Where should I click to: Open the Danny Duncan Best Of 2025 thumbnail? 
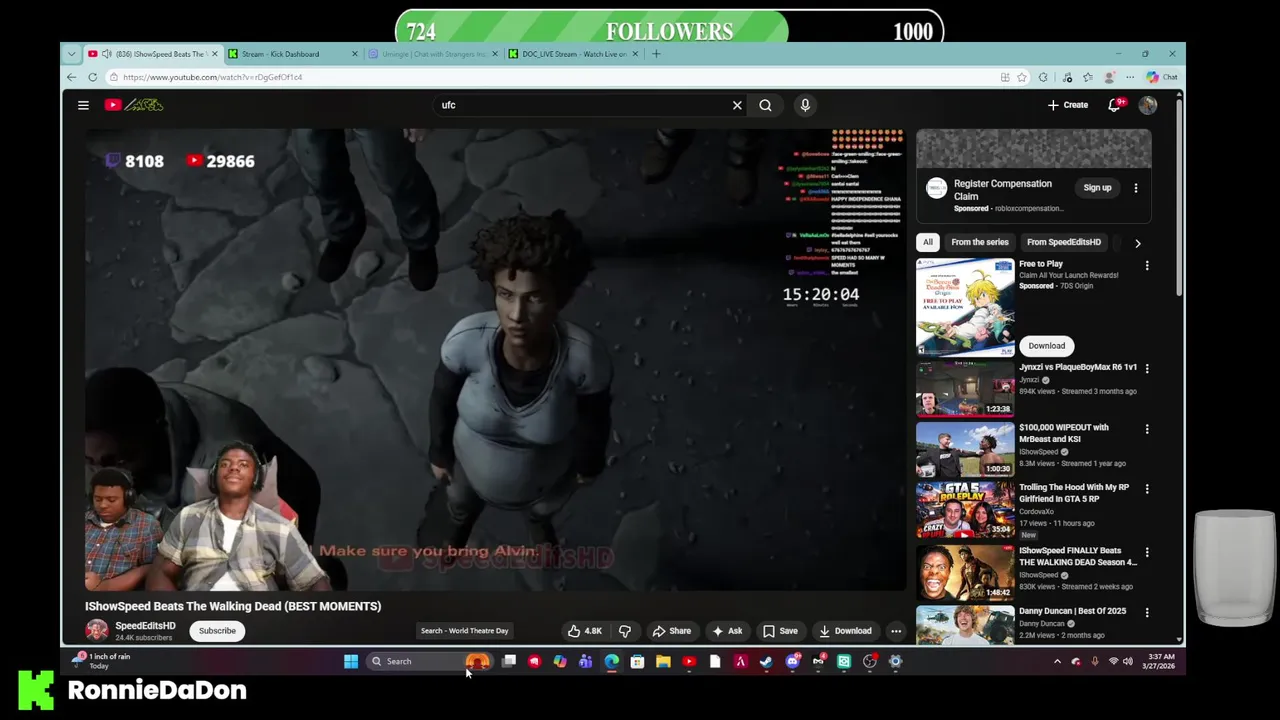[x=965, y=625]
